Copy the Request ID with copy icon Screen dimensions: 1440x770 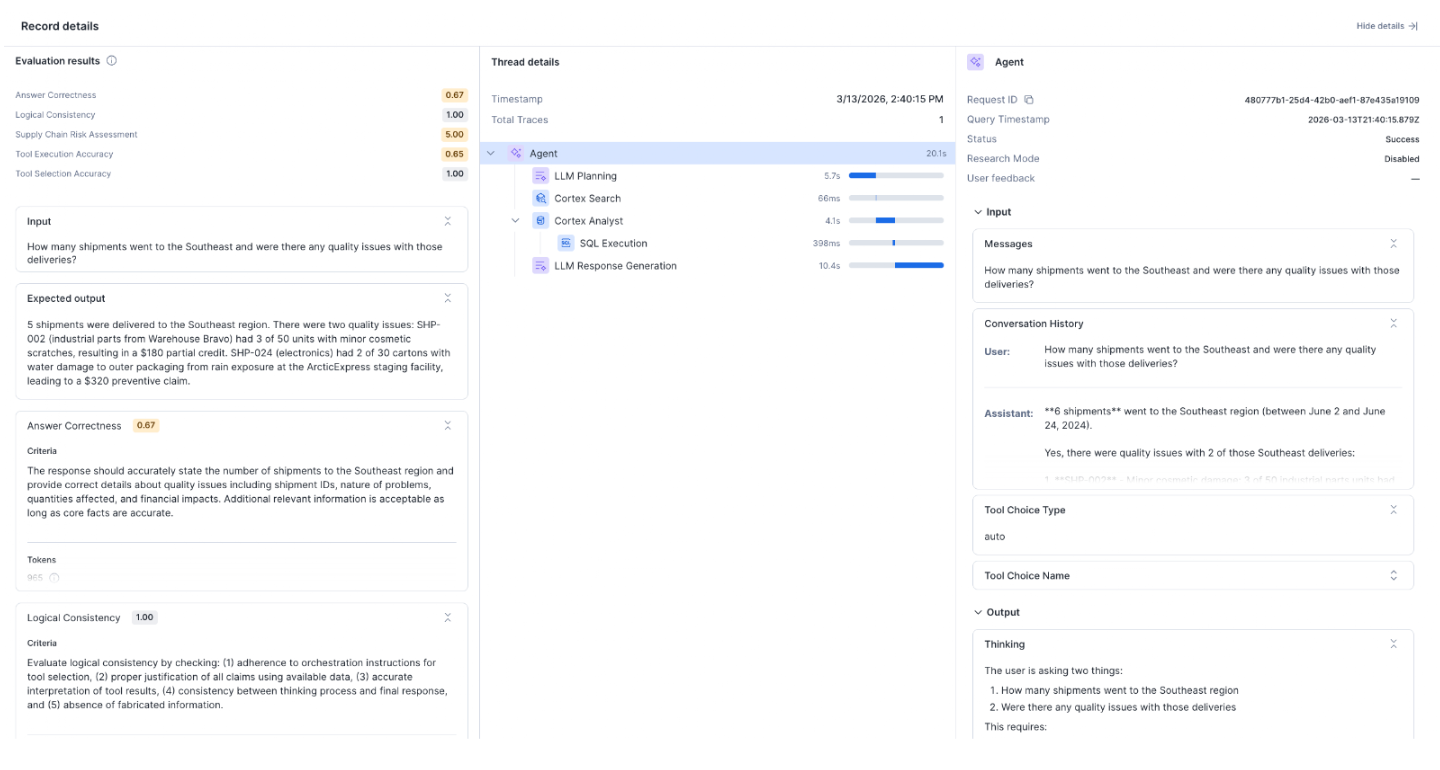(1029, 100)
